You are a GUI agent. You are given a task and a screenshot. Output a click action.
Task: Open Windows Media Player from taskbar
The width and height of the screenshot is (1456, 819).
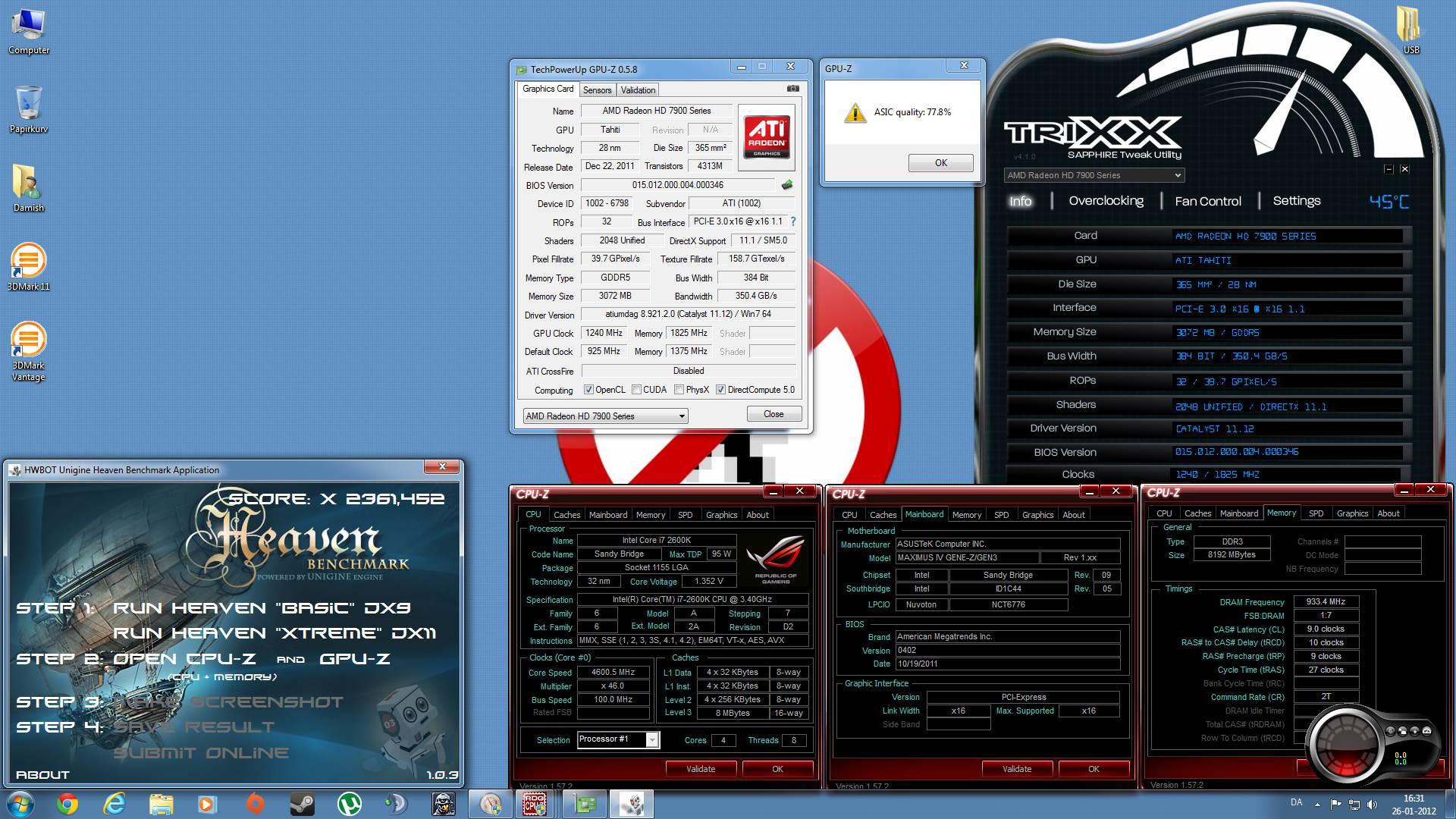click(x=207, y=804)
